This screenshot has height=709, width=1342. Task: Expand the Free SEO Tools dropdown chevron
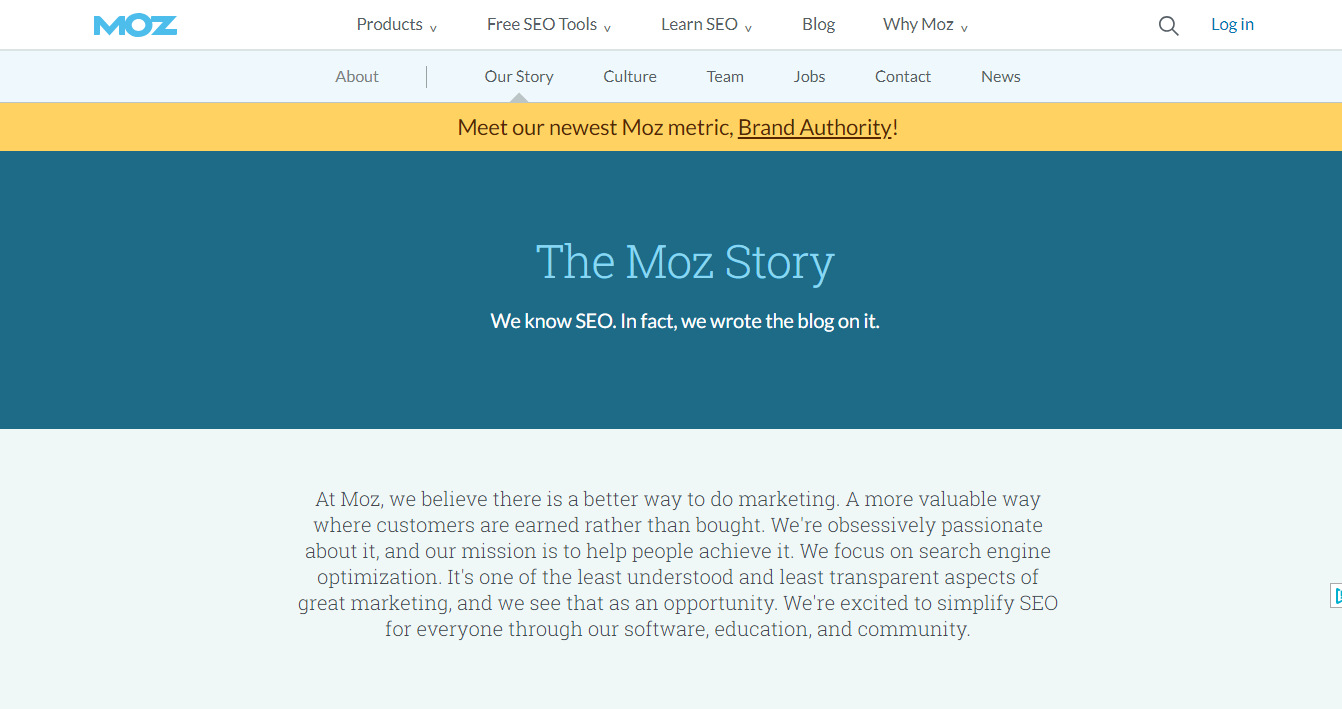click(608, 28)
